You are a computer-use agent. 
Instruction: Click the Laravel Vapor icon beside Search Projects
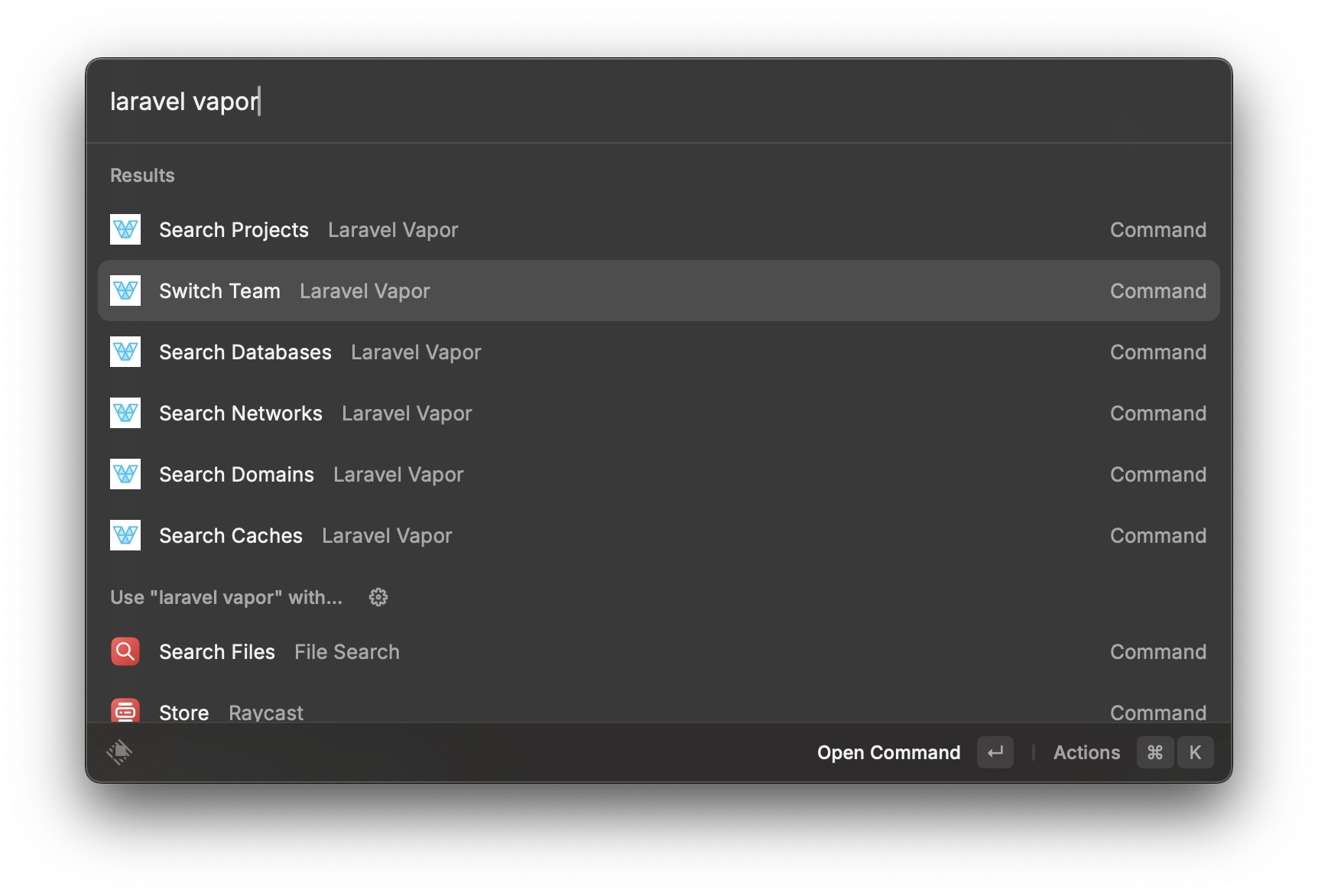pyautogui.click(x=125, y=229)
